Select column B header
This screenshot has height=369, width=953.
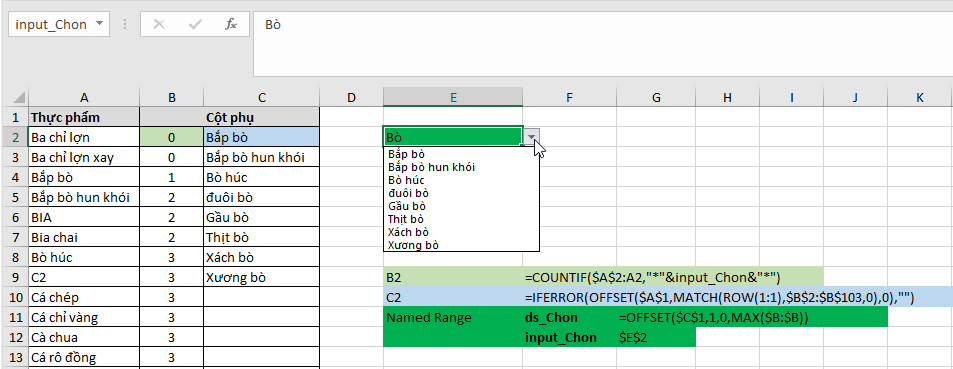coord(172,97)
